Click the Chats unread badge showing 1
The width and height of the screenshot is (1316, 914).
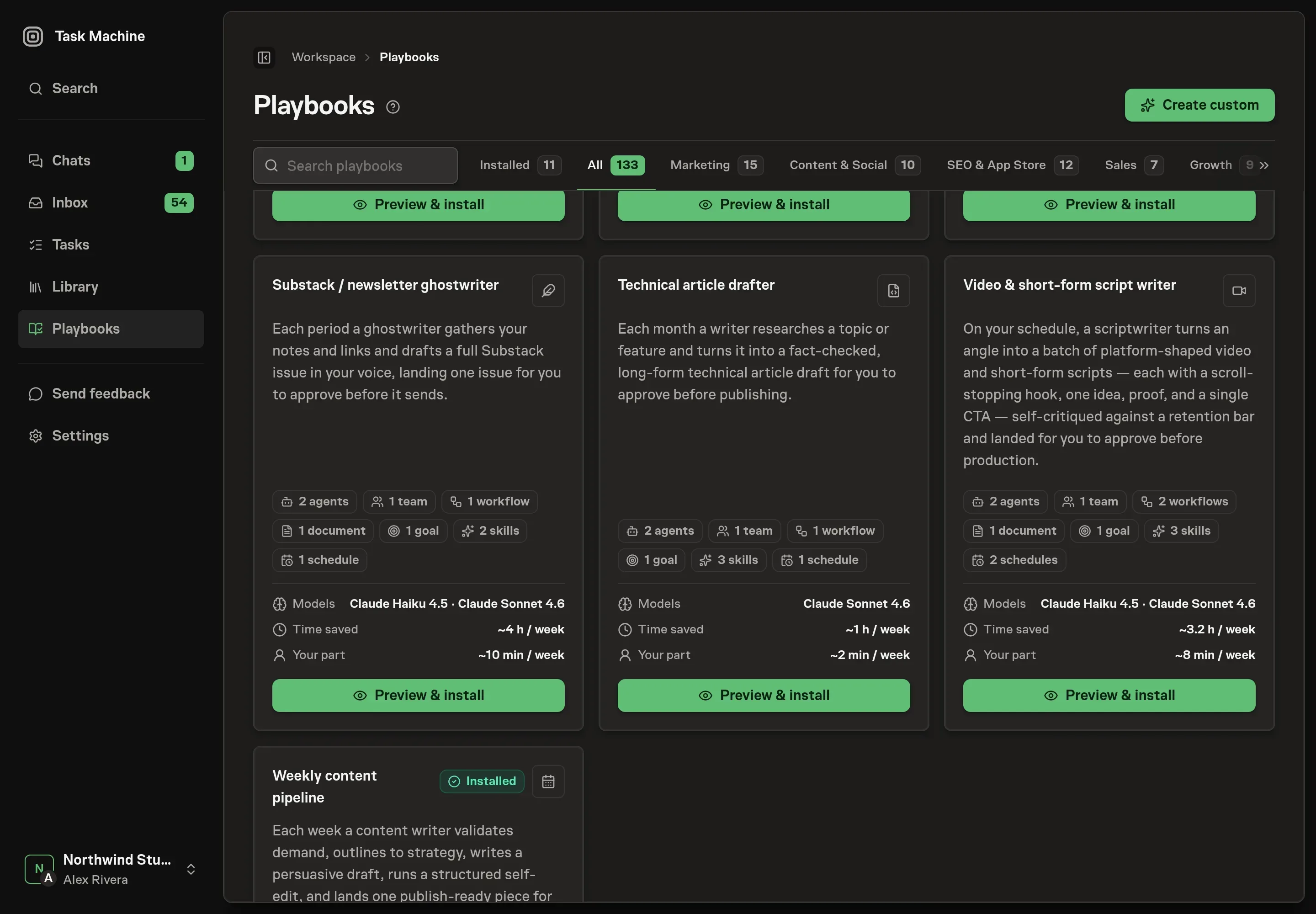click(185, 160)
